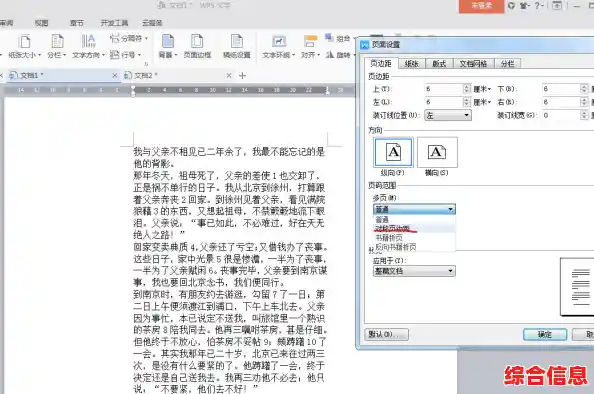Open 纸张大小 dropdown arrow

pos(39,55)
